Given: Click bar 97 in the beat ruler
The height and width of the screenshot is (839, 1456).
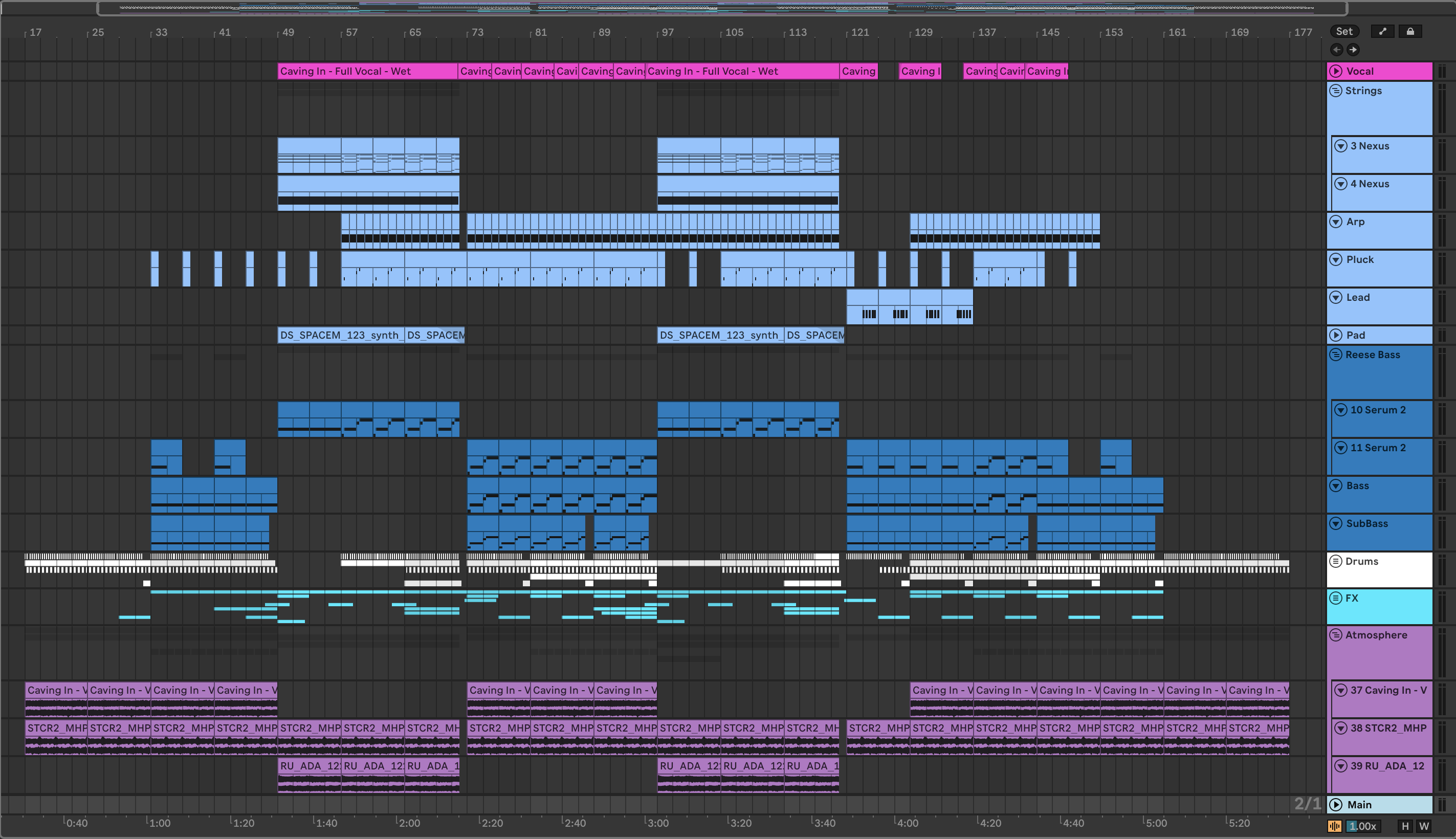Looking at the screenshot, I should click(x=667, y=32).
